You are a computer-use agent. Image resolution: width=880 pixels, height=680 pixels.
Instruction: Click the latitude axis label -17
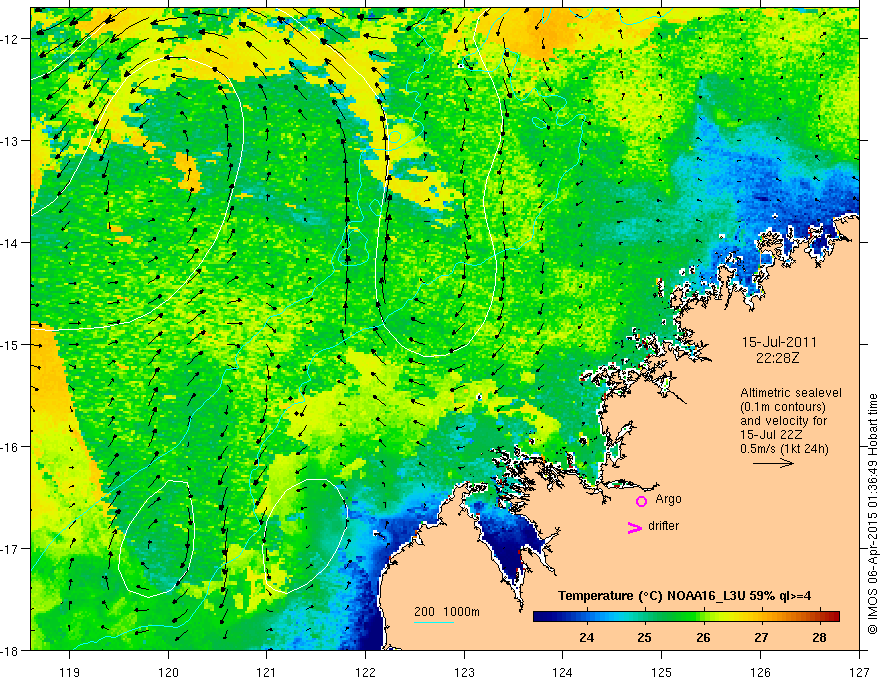click(x=12, y=549)
